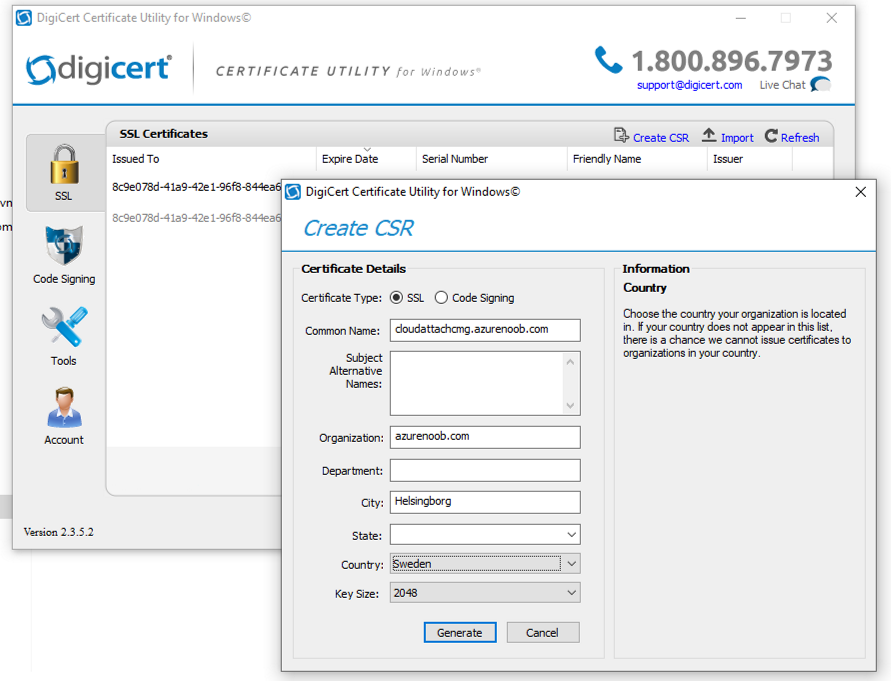Click the DigiCert logo in the header

(x=98, y=69)
